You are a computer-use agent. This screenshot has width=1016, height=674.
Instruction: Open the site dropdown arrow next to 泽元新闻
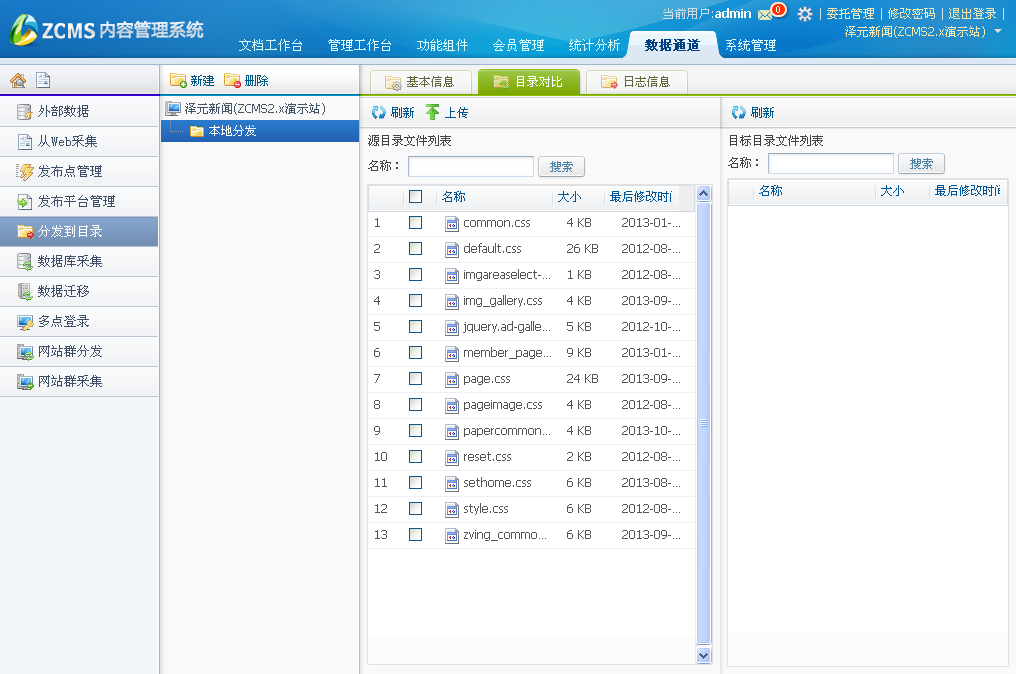(x=998, y=32)
